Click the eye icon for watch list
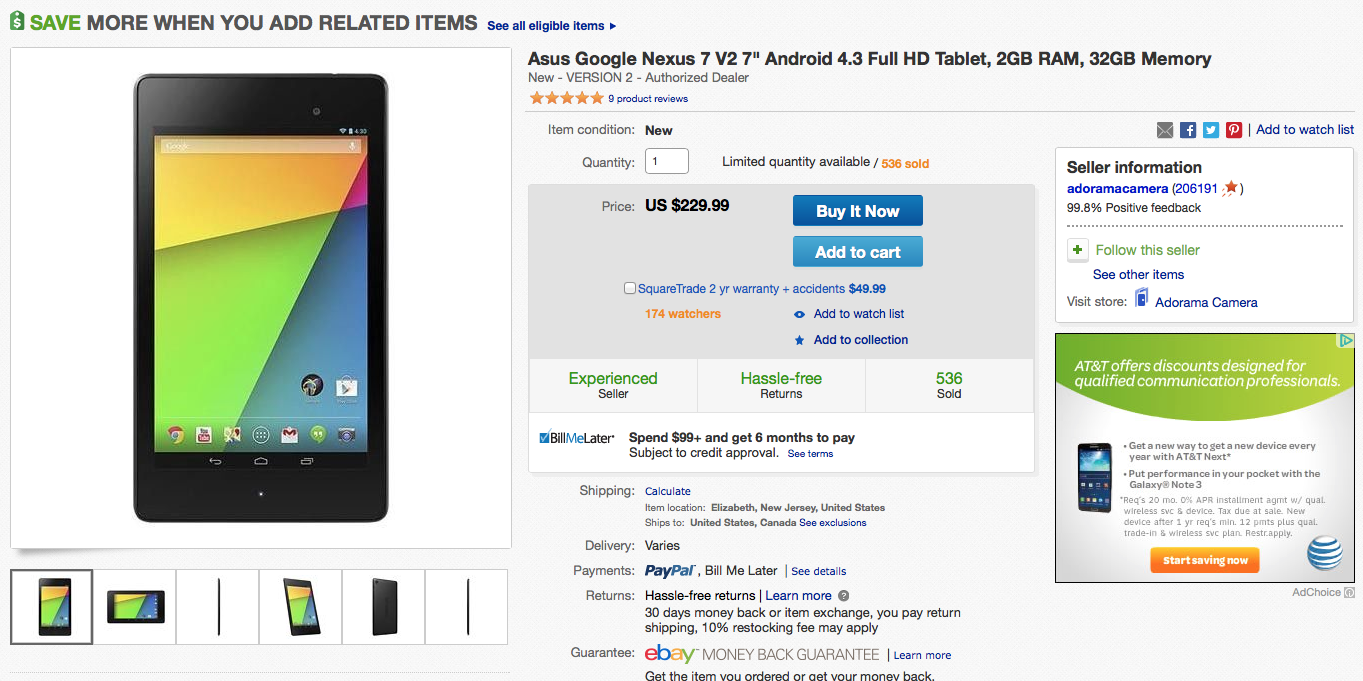The height and width of the screenshot is (681, 1363). (x=799, y=314)
